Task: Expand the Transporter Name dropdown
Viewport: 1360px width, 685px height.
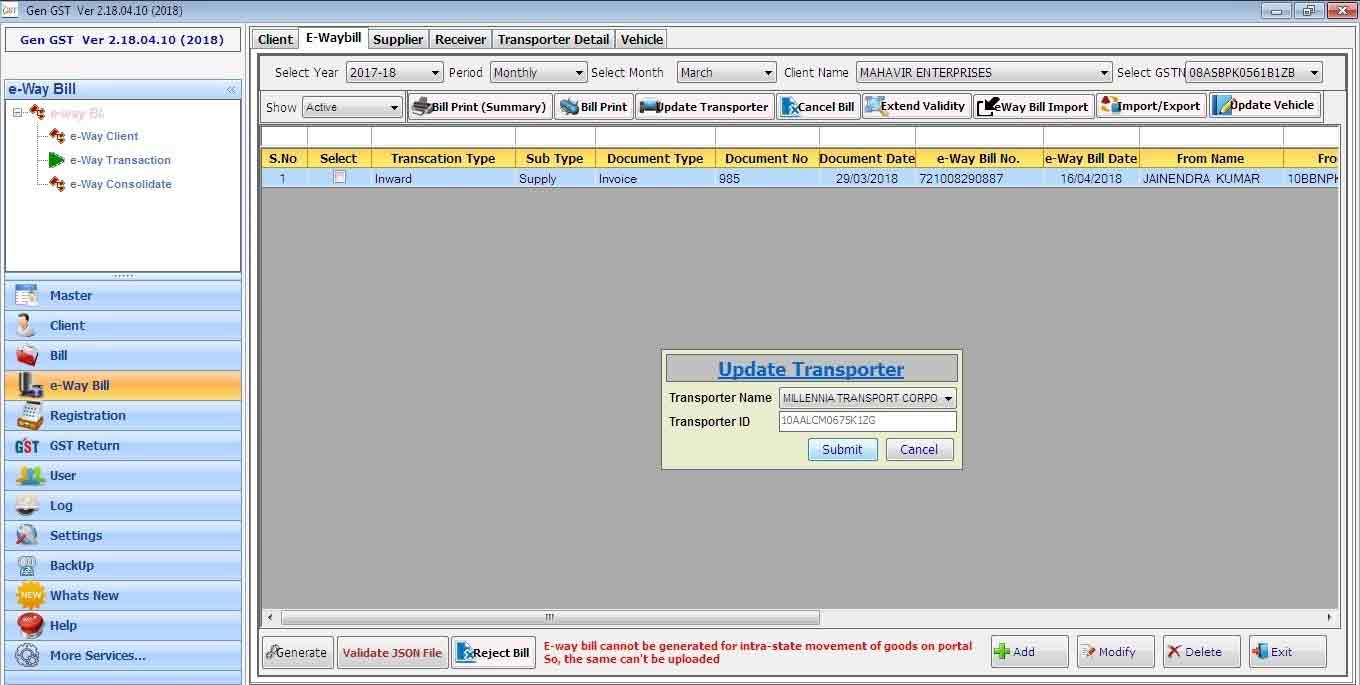Action: pos(947,398)
